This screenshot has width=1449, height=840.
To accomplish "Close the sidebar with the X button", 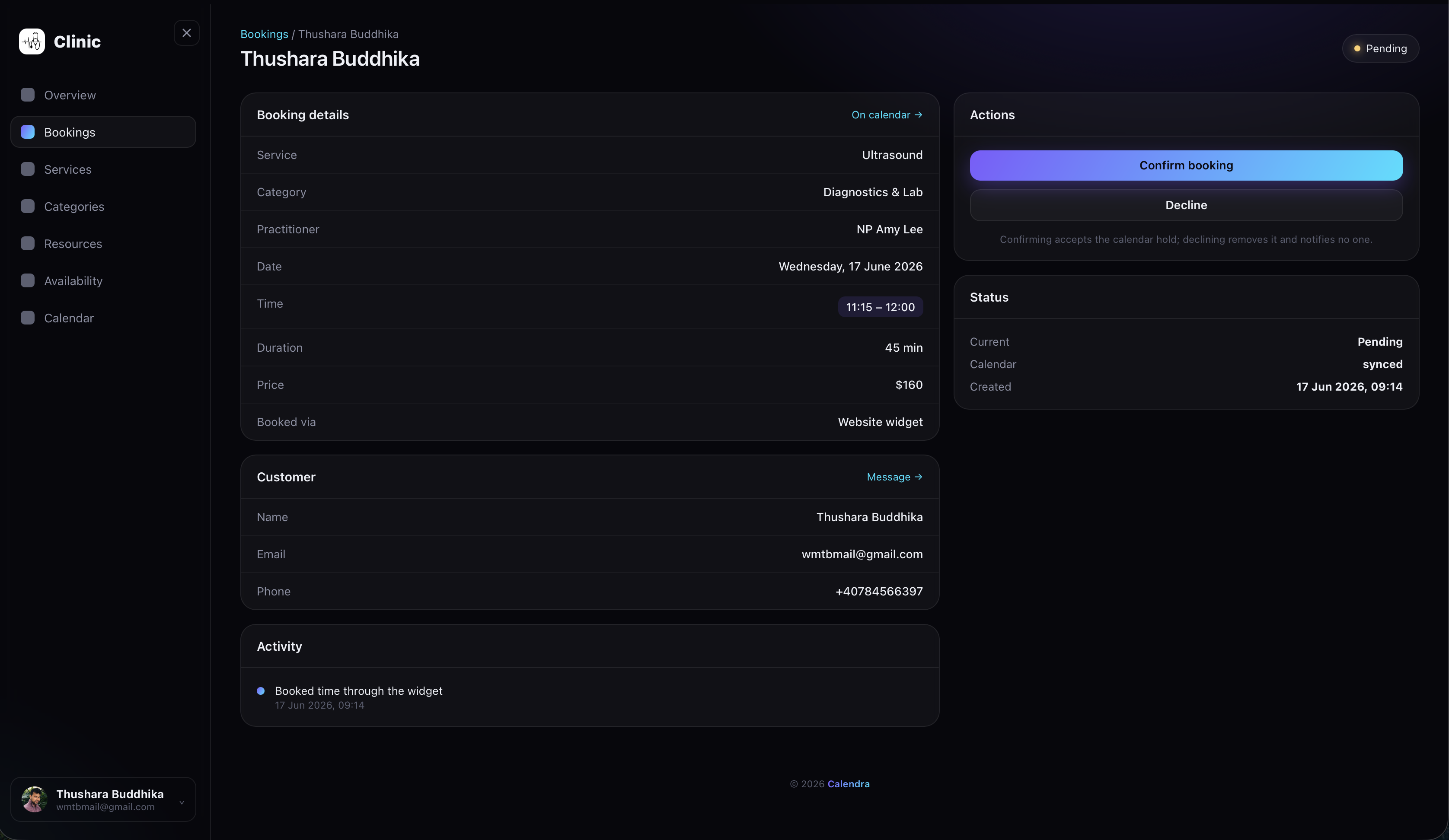I will tap(186, 33).
